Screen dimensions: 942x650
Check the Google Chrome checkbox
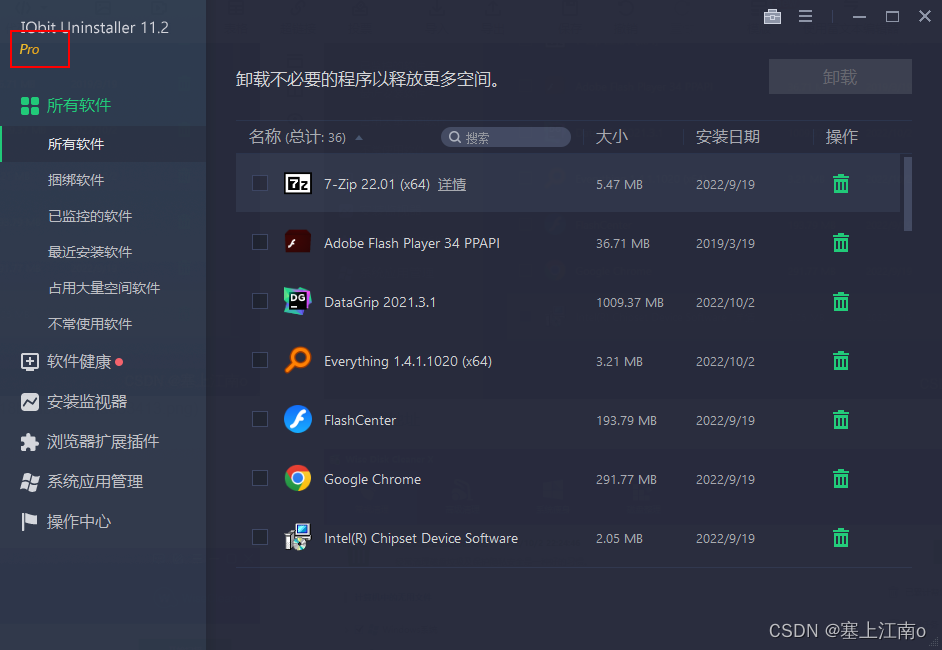pos(260,478)
